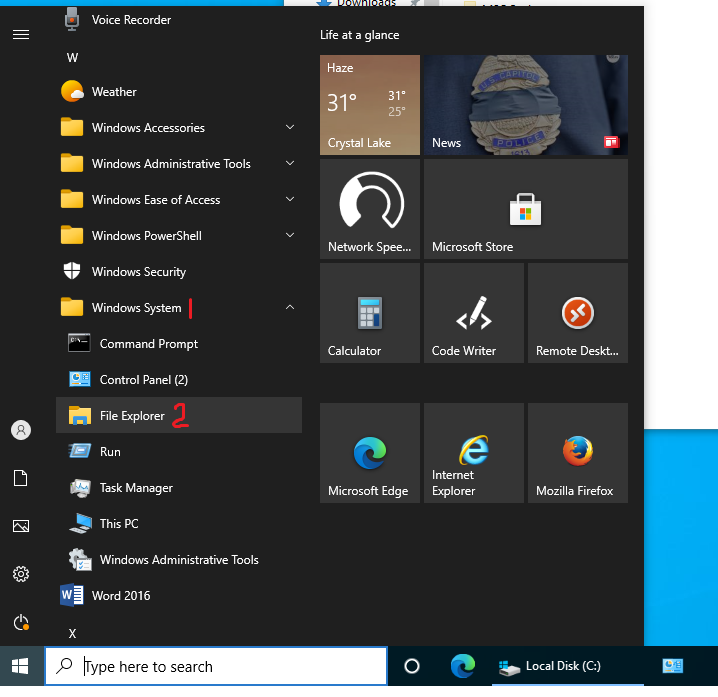
Task: Open the Haze weather tile for Crystal Lake
Action: click(x=370, y=105)
